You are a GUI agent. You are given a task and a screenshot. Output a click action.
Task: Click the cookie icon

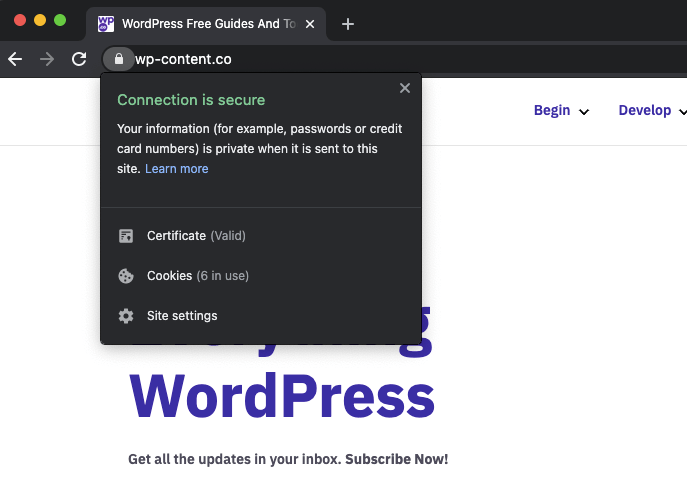point(126,276)
